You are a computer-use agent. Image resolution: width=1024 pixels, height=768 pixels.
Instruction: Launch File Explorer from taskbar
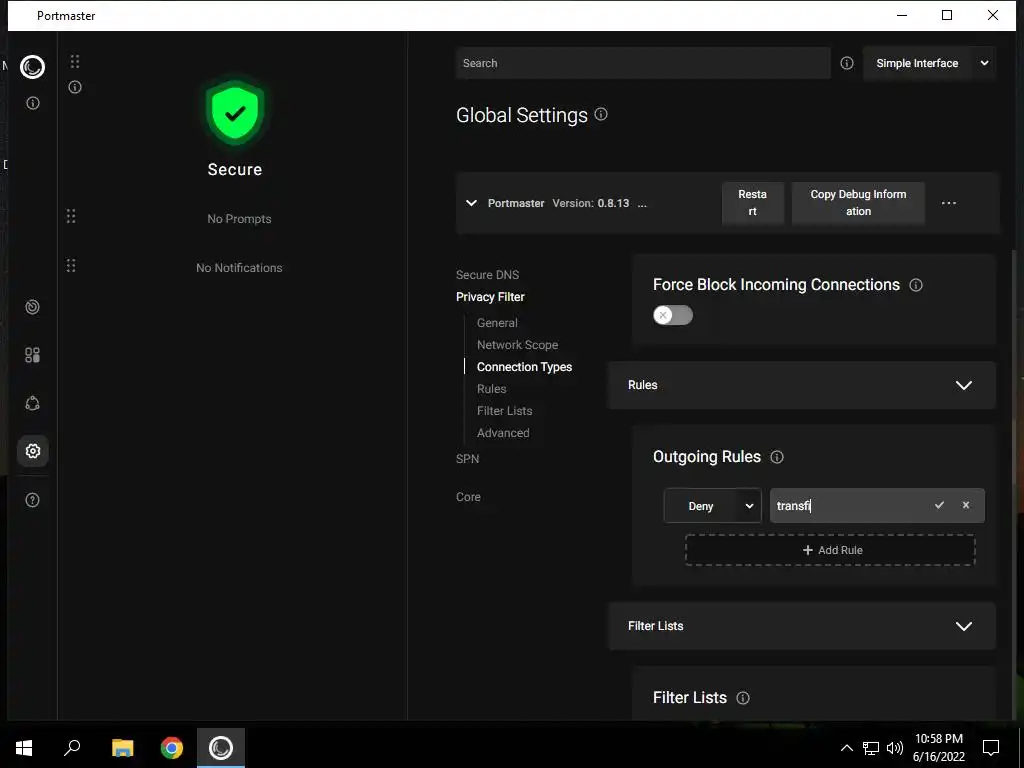[x=122, y=748]
